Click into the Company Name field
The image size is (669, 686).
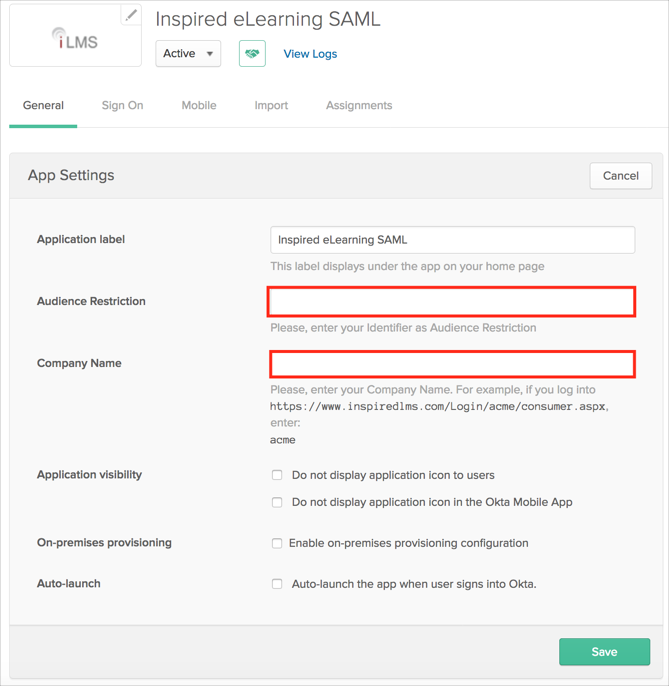click(x=452, y=364)
